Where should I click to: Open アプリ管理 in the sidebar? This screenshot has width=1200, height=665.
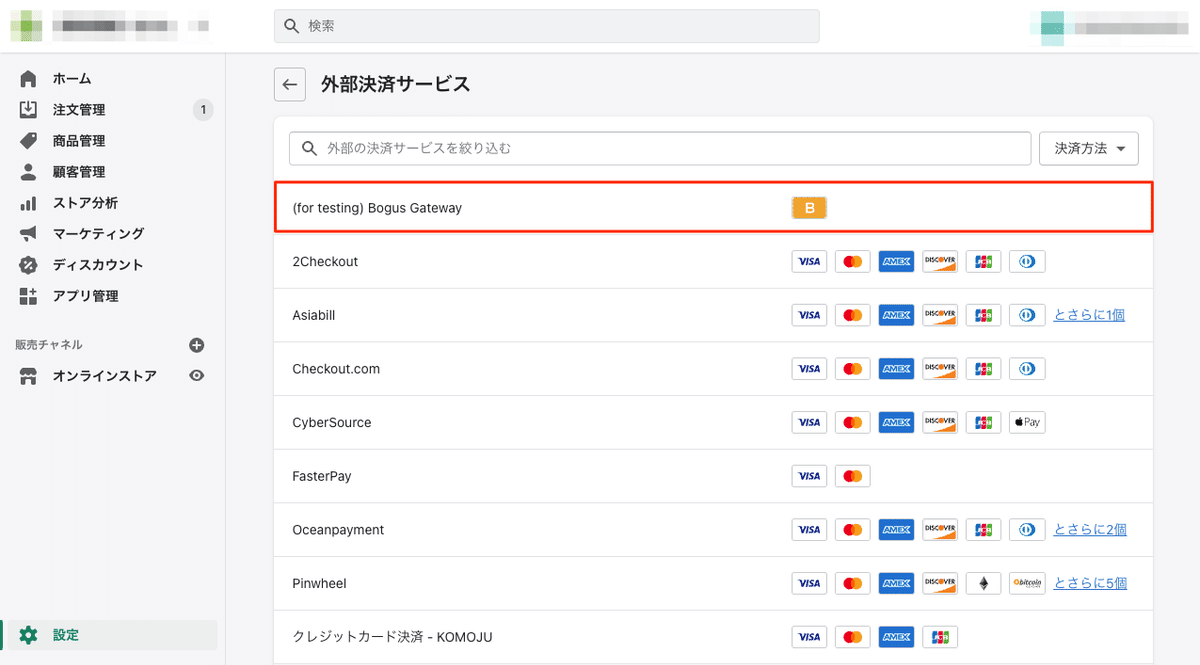[85, 296]
